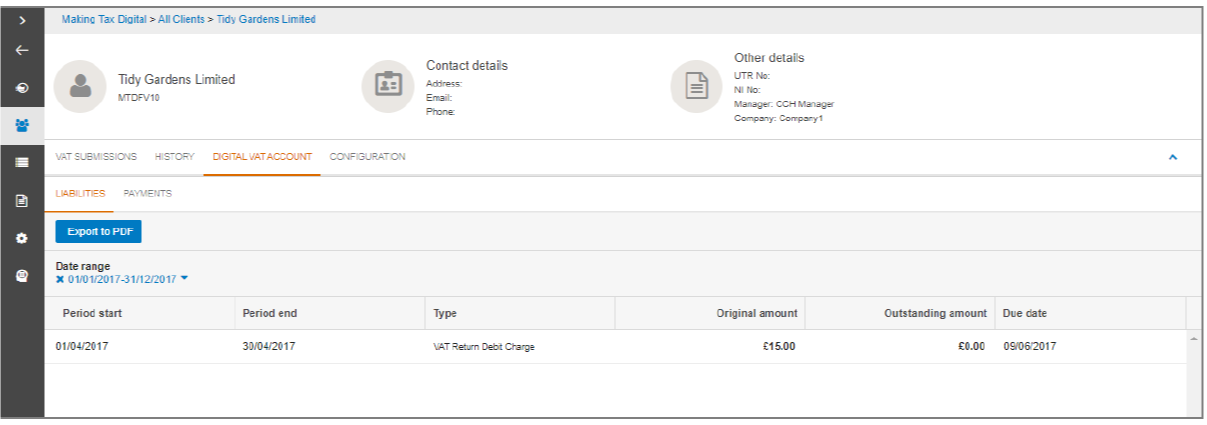Open the document report icon in sidebar

tap(22, 200)
